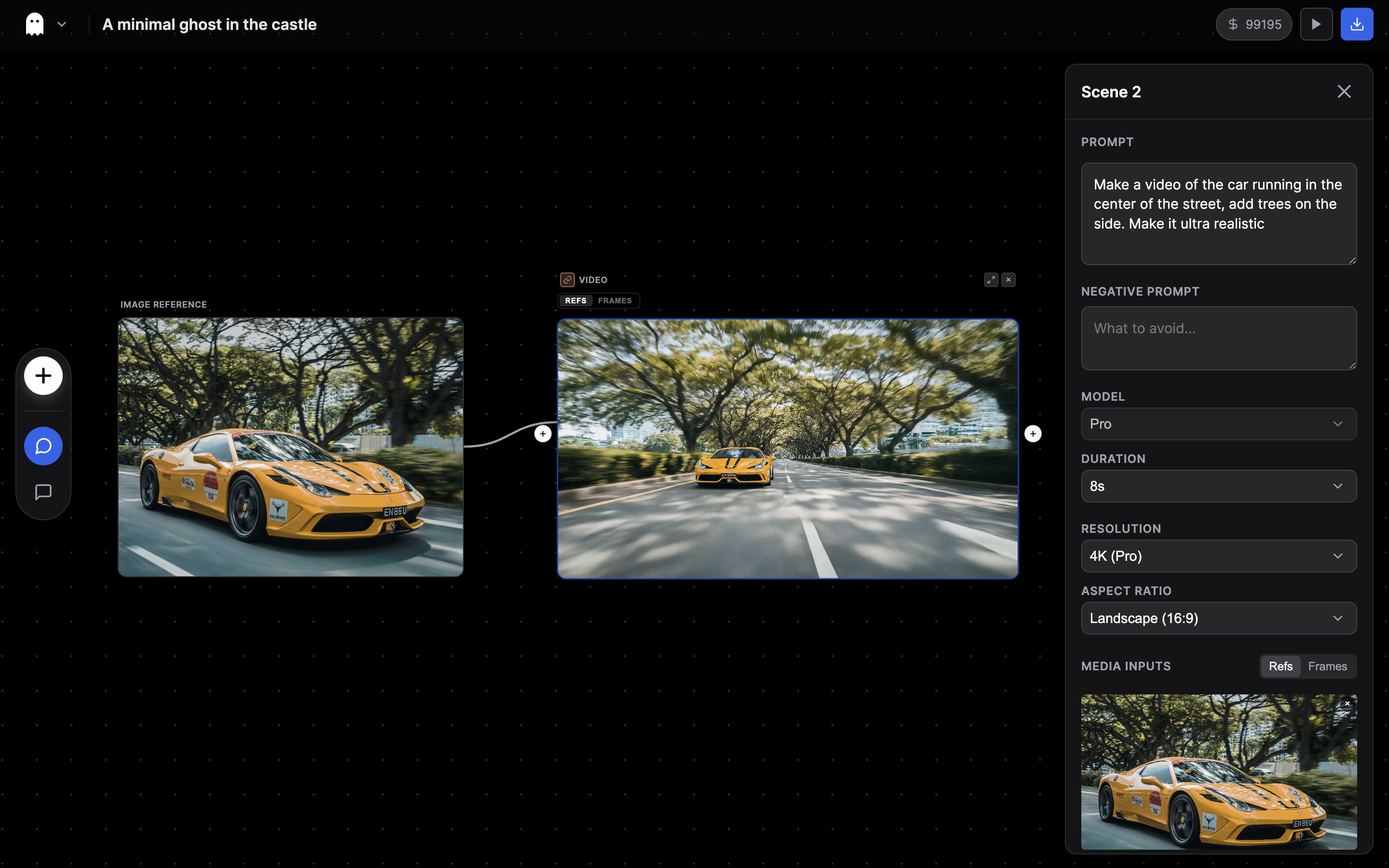This screenshot has height=868, width=1389.
Task: Click inside the Negative Prompt field
Action: tap(1217, 338)
